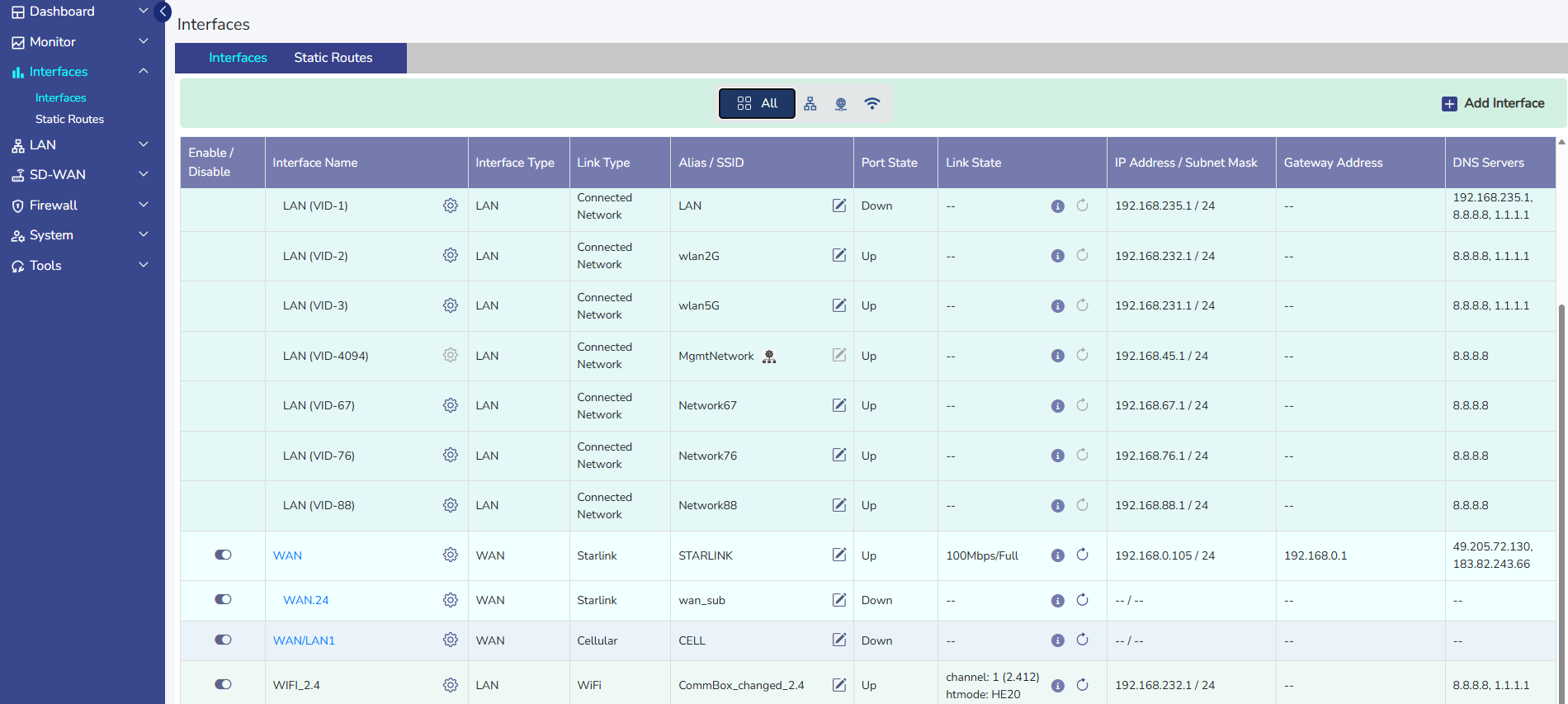Viewport: 1568px width, 704px height.
Task: Edit the Network67 alias
Action: (838, 405)
